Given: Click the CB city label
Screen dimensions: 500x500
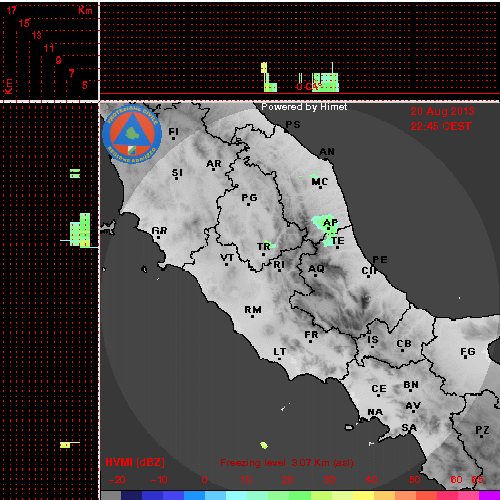Looking at the screenshot, I should tap(404, 344).
